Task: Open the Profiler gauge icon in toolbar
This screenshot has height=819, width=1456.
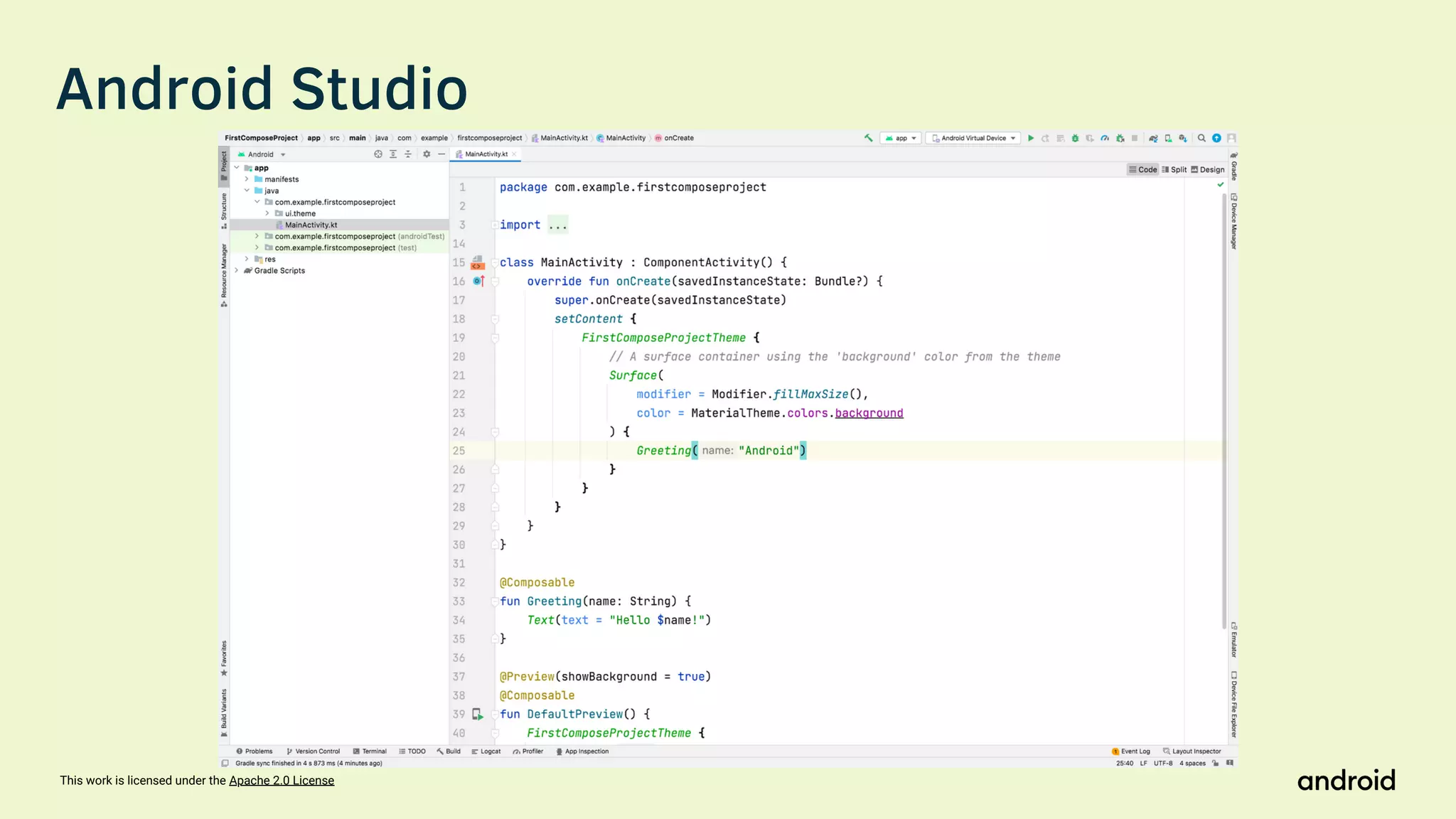Action: tap(1105, 139)
